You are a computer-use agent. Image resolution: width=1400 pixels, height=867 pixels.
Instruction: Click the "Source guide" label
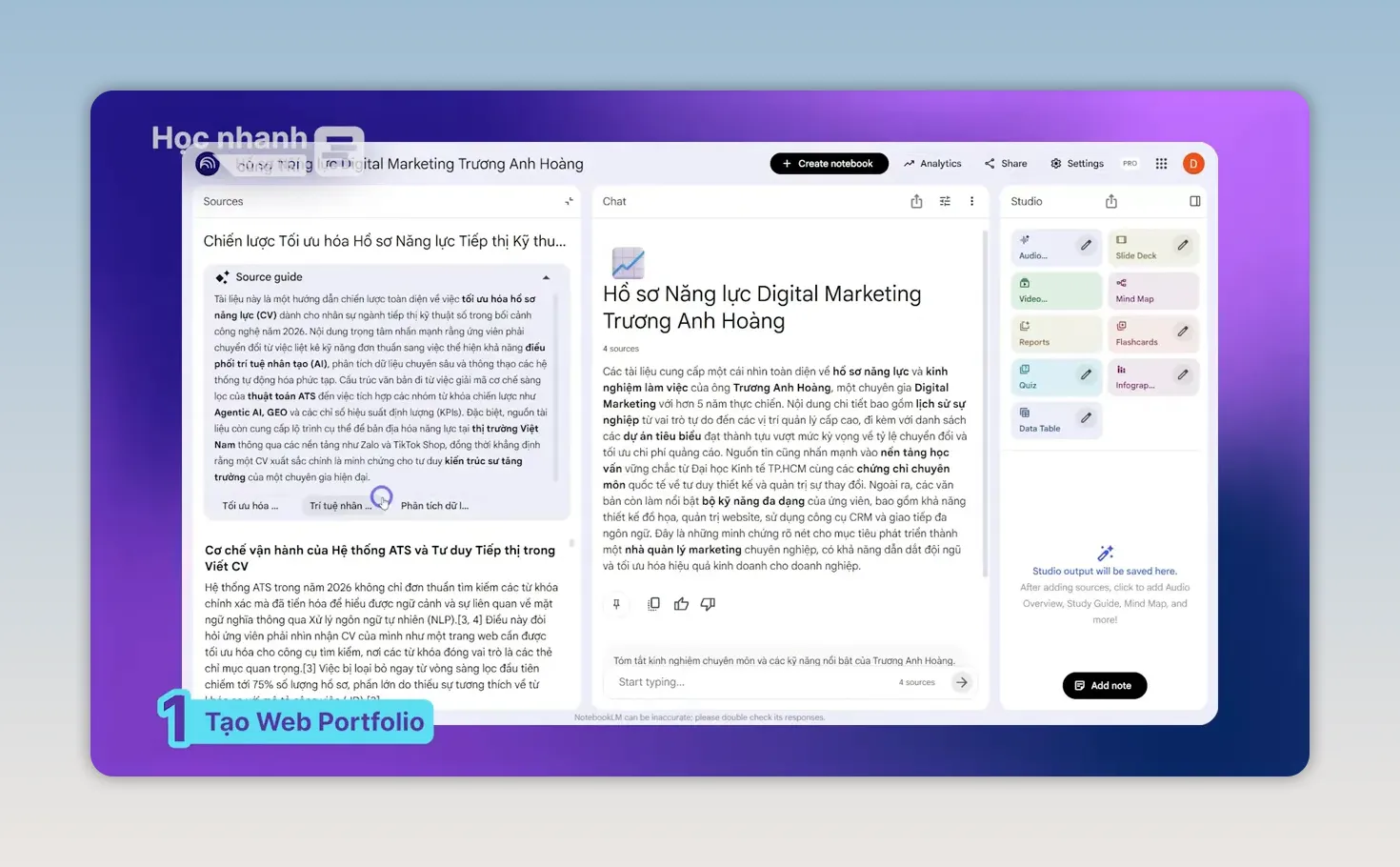pos(269,277)
